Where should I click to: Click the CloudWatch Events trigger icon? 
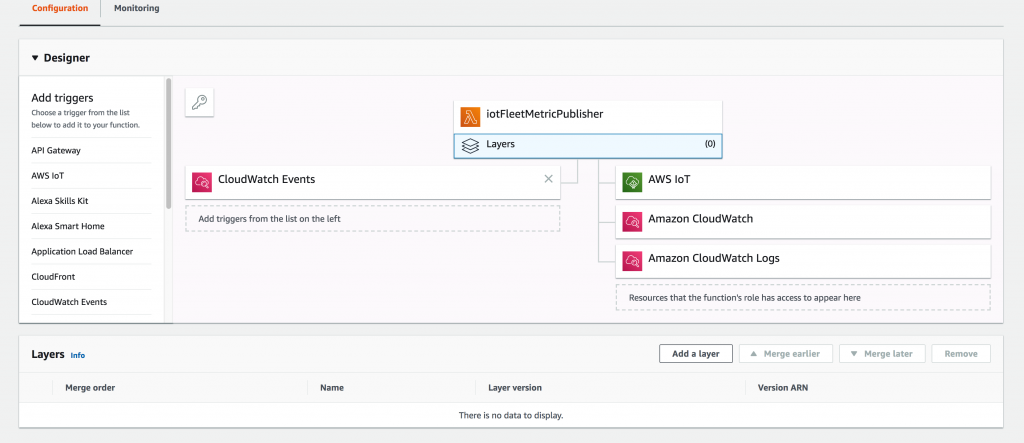[x=201, y=182]
